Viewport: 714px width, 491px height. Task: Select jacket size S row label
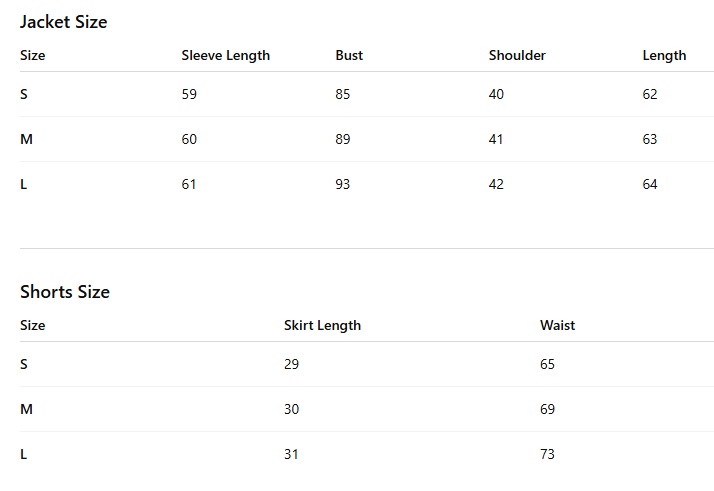coord(24,94)
